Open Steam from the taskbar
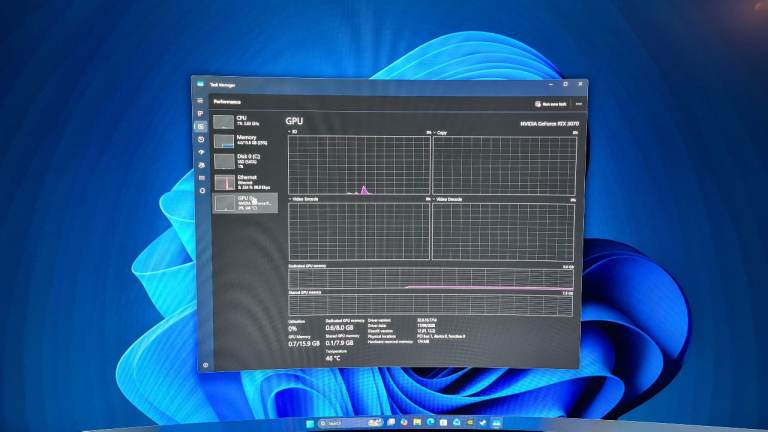 [x=482, y=422]
